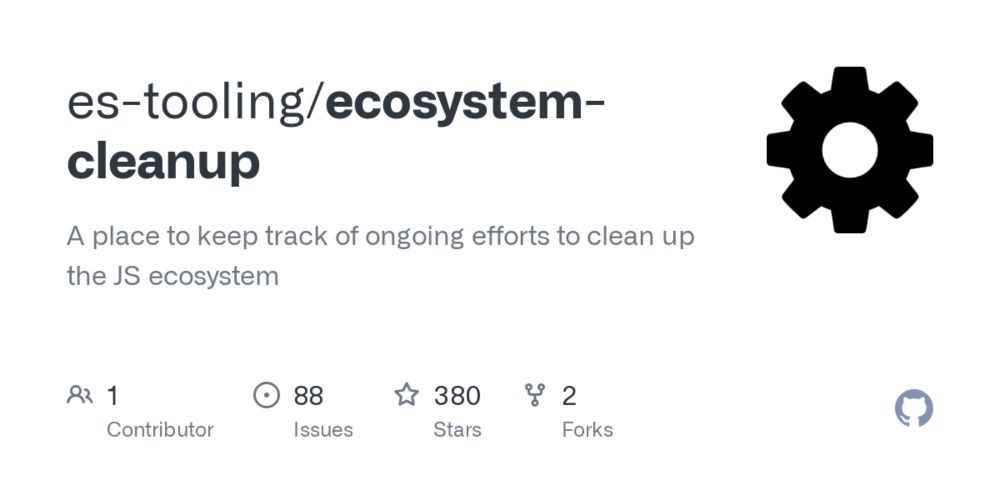Click the fork count '2'

(x=569, y=396)
